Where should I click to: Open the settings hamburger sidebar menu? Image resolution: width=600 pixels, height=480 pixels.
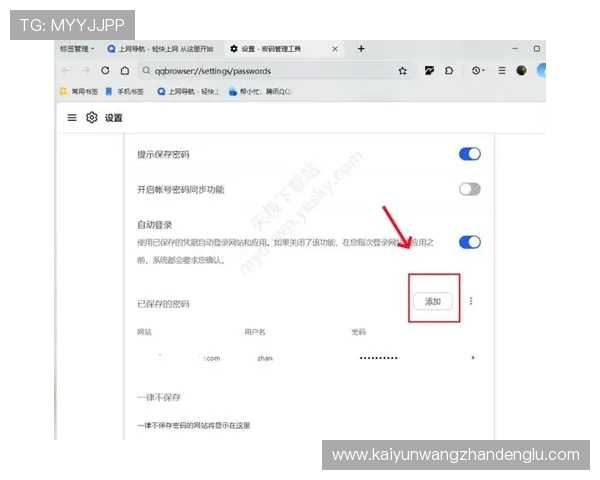[72, 118]
